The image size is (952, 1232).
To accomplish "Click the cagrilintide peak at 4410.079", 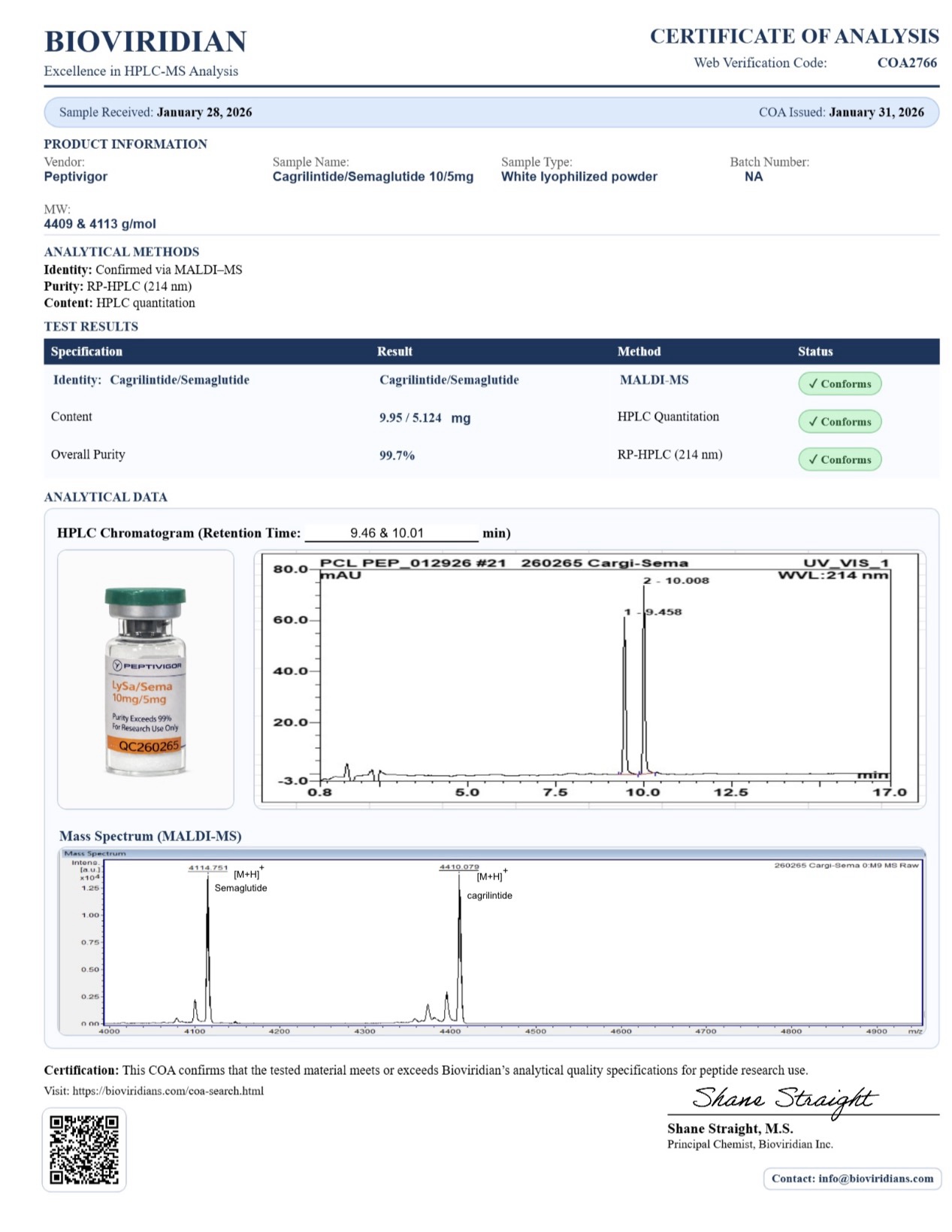I will (459, 867).
